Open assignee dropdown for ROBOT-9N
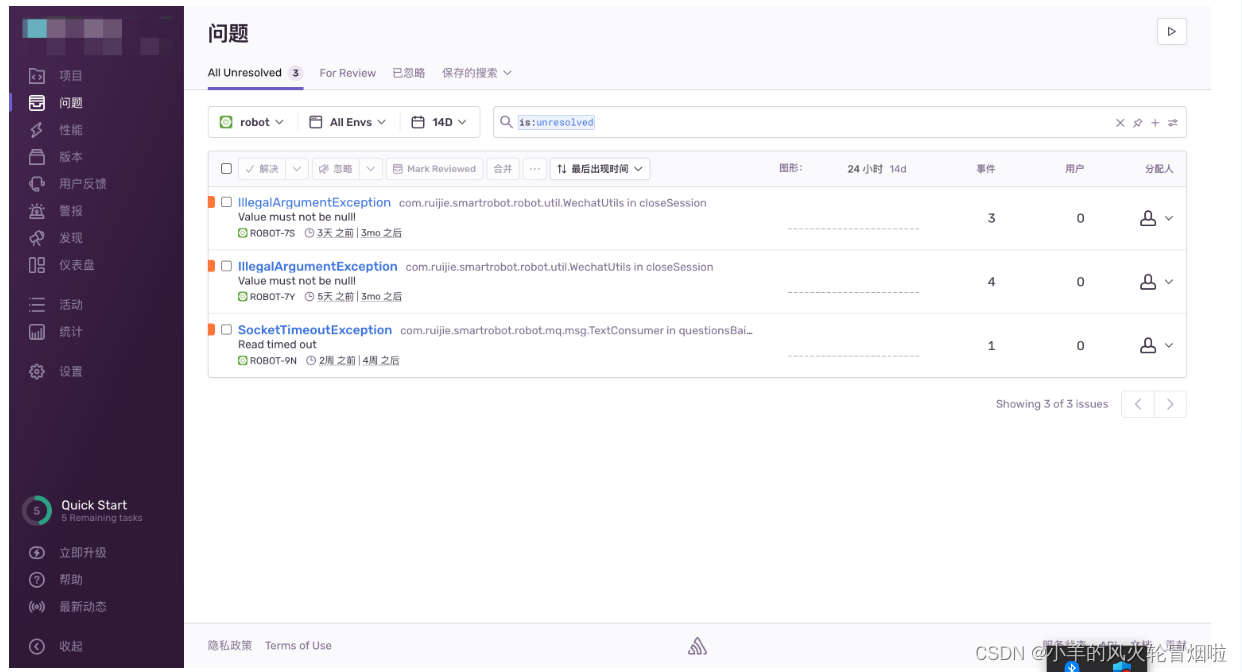Screen dimensions: 1242x672 [x=1156, y=345]
